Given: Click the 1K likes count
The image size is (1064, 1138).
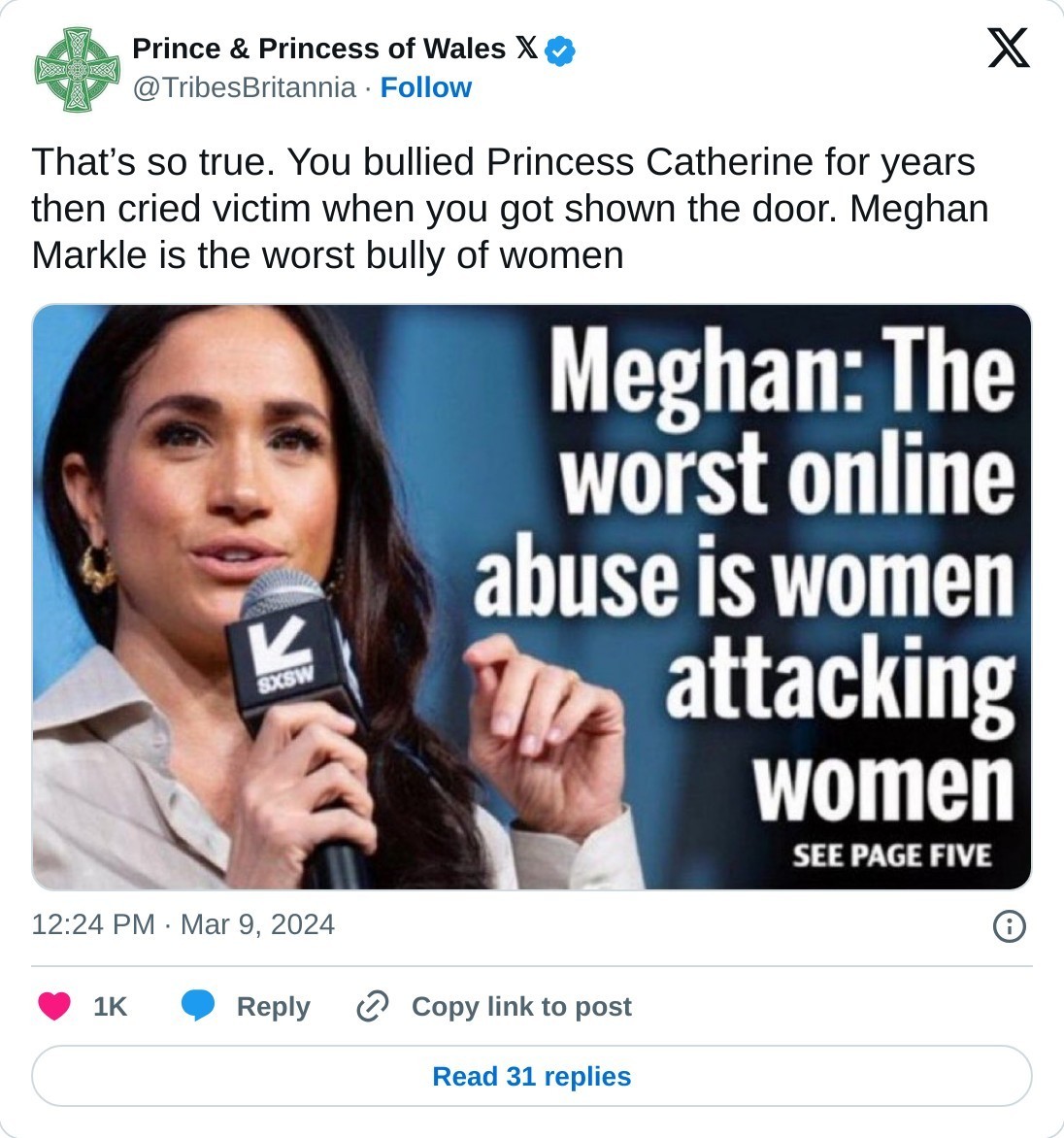Looking at the screenshot, I should (110, 1007).
